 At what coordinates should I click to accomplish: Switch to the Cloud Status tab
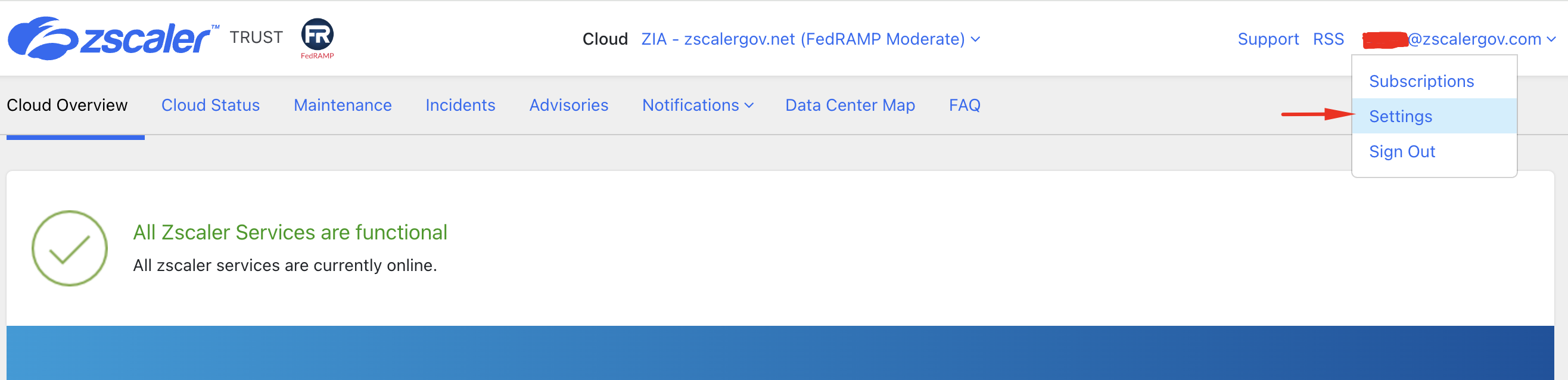coord(210,105)
